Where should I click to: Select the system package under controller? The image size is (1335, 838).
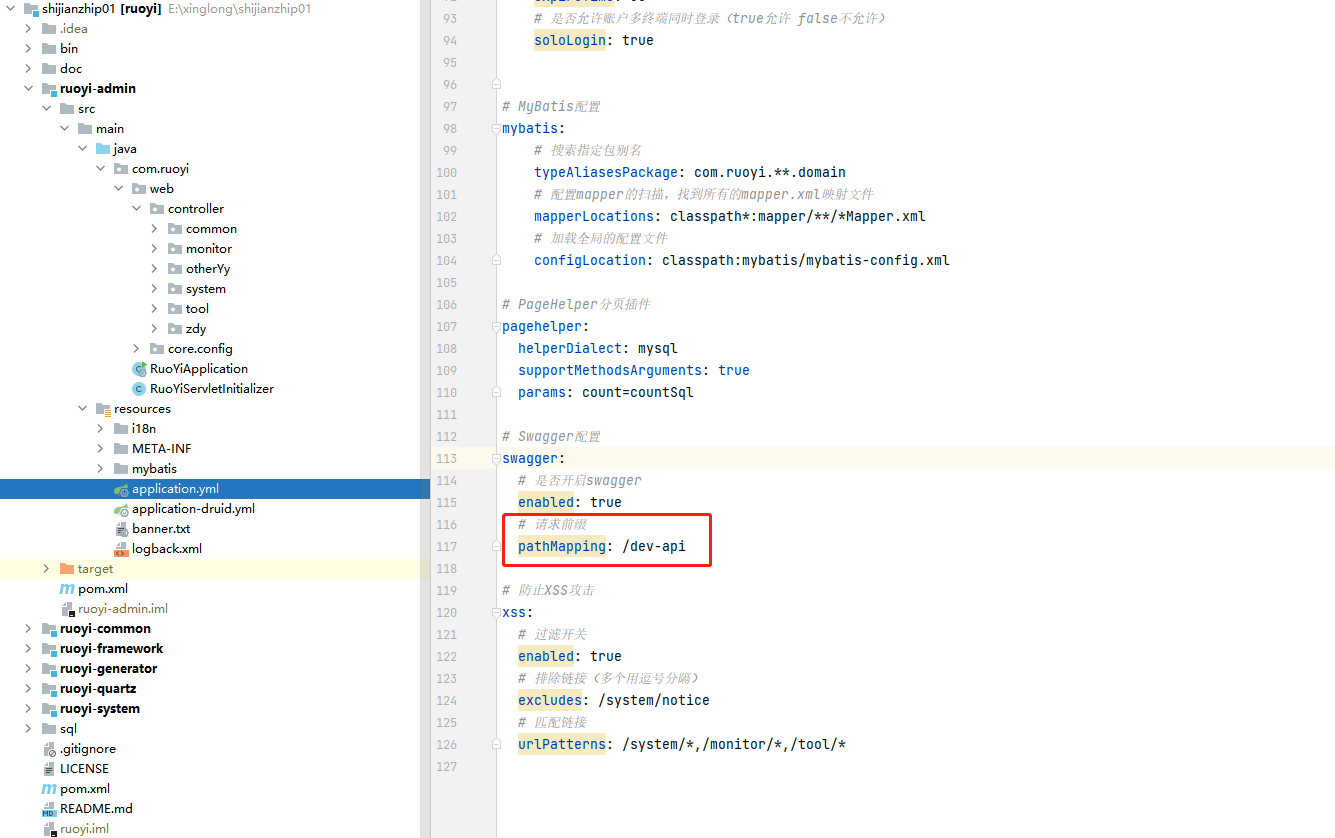(205, 289)
